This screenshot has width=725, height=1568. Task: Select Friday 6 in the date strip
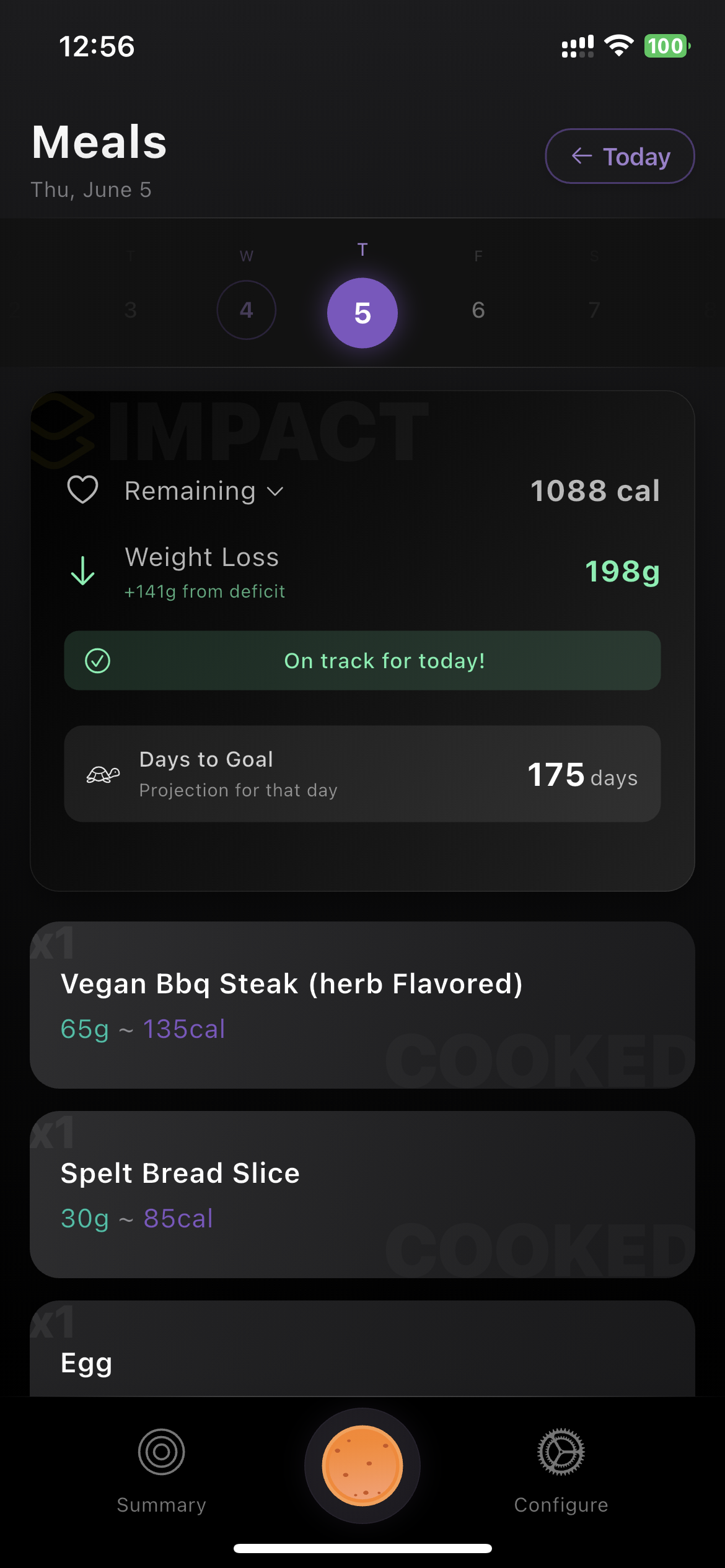click(x=478, y=310)
